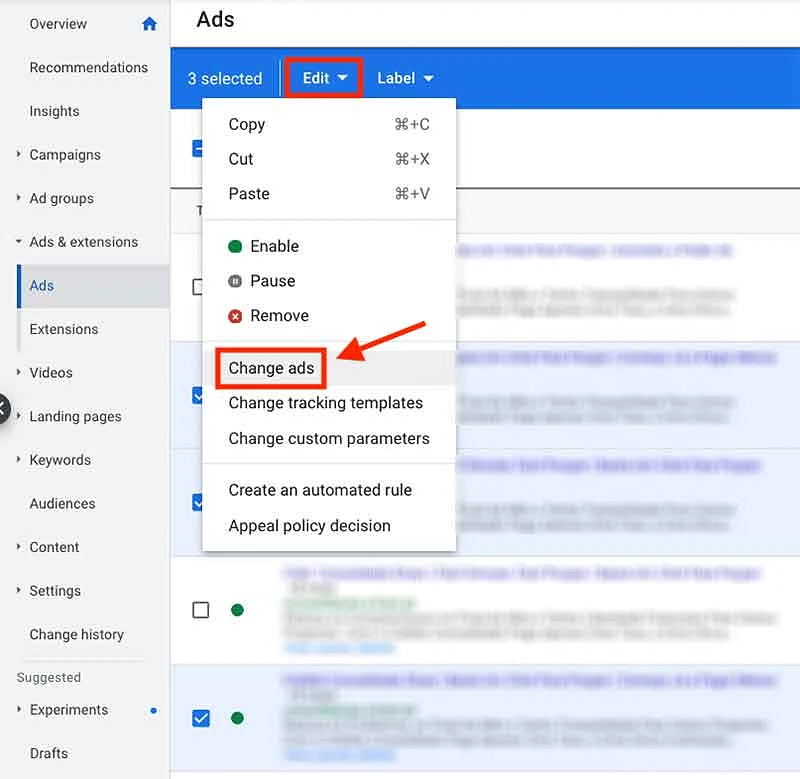
Task: Collapse the Ads & extensions section arrow
Action: coord(18,241)
